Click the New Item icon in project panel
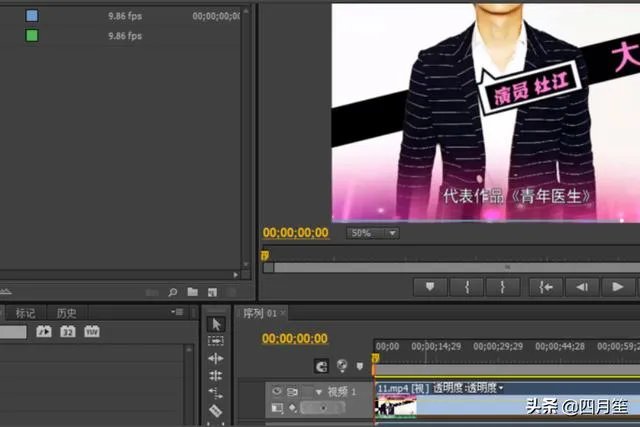Viewport: 640px width, 427px height. [x=212, y=292]
